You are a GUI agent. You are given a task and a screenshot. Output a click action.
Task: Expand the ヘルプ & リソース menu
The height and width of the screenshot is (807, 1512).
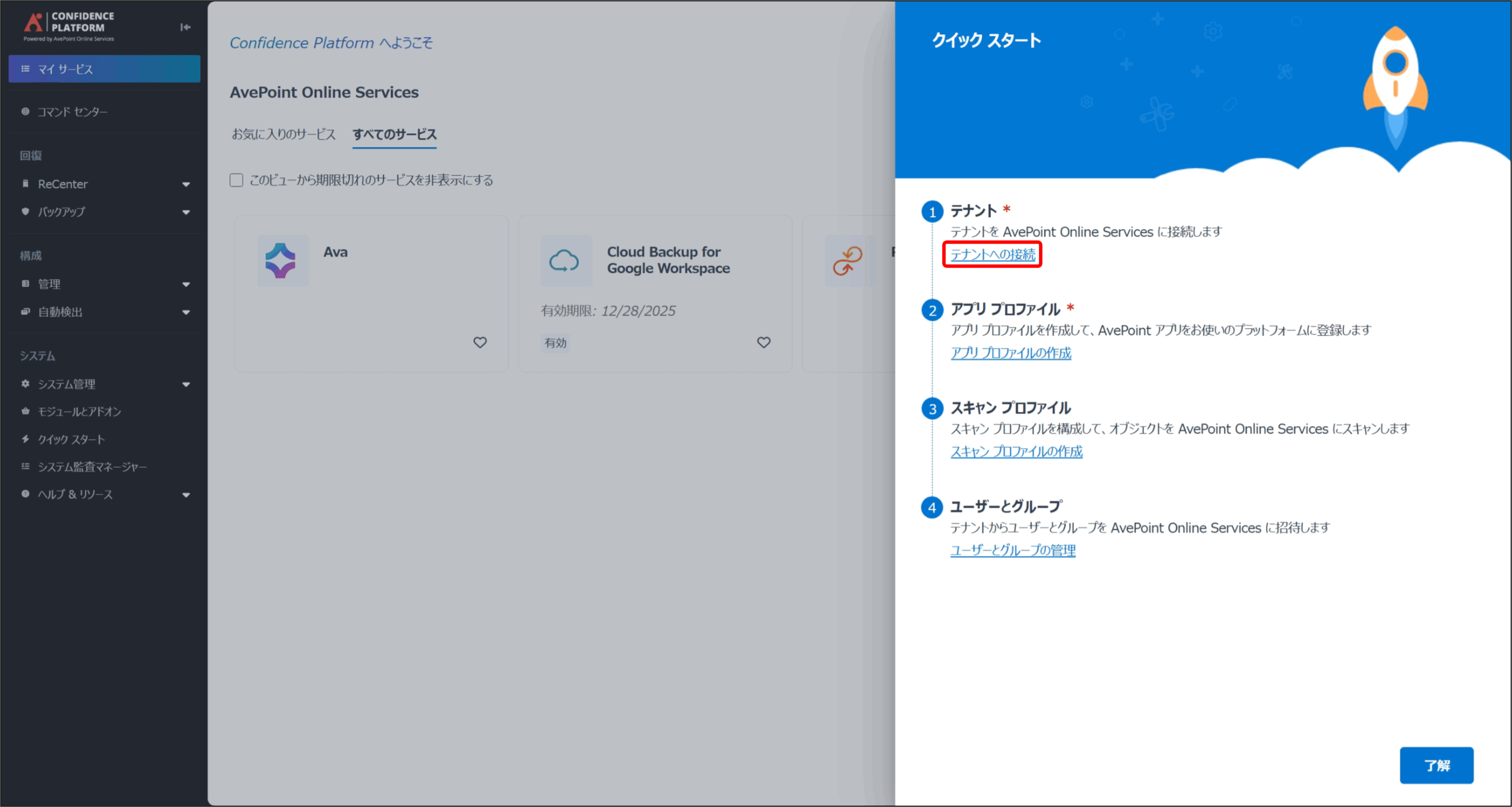[x=185, y=495]
